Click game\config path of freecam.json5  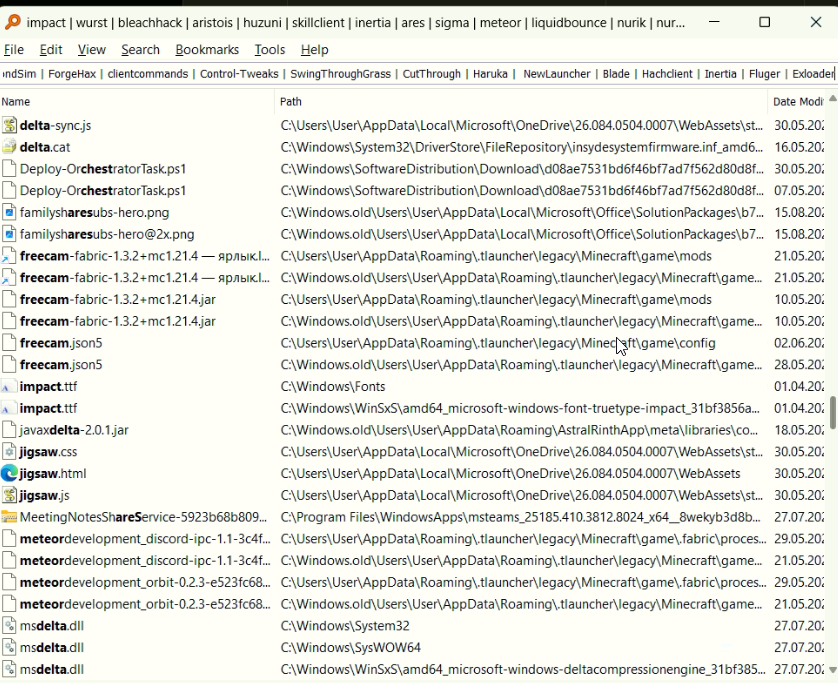498,343
